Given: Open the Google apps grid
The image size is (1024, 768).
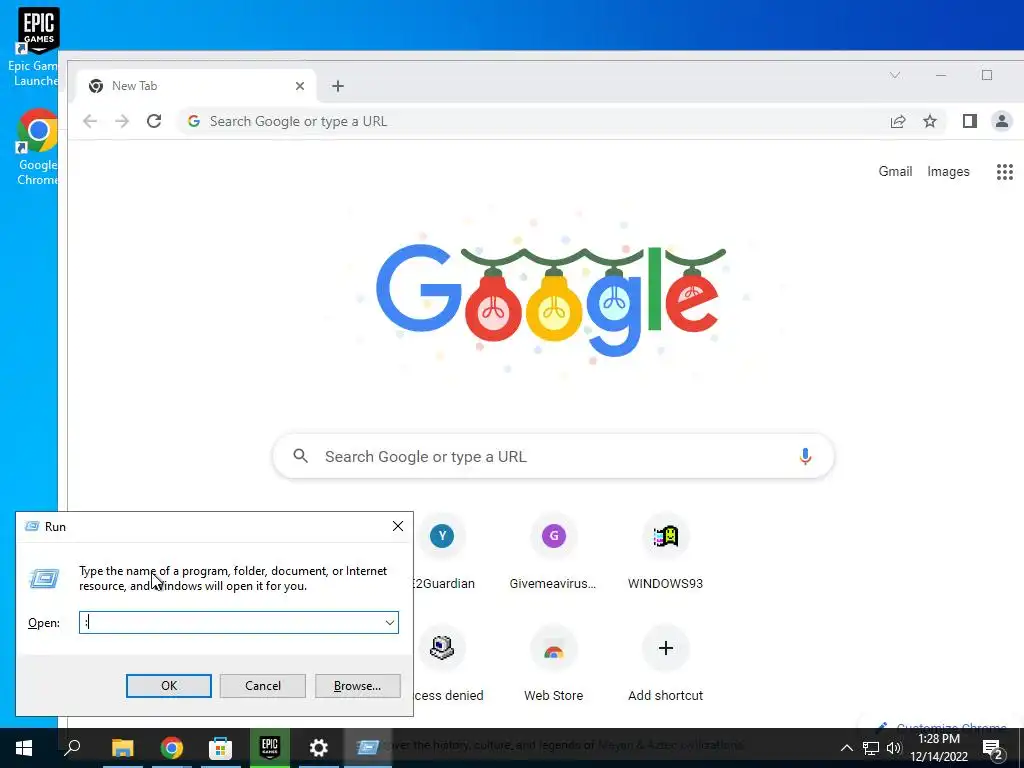Looking at the screenshot, I should point(1004,172).
